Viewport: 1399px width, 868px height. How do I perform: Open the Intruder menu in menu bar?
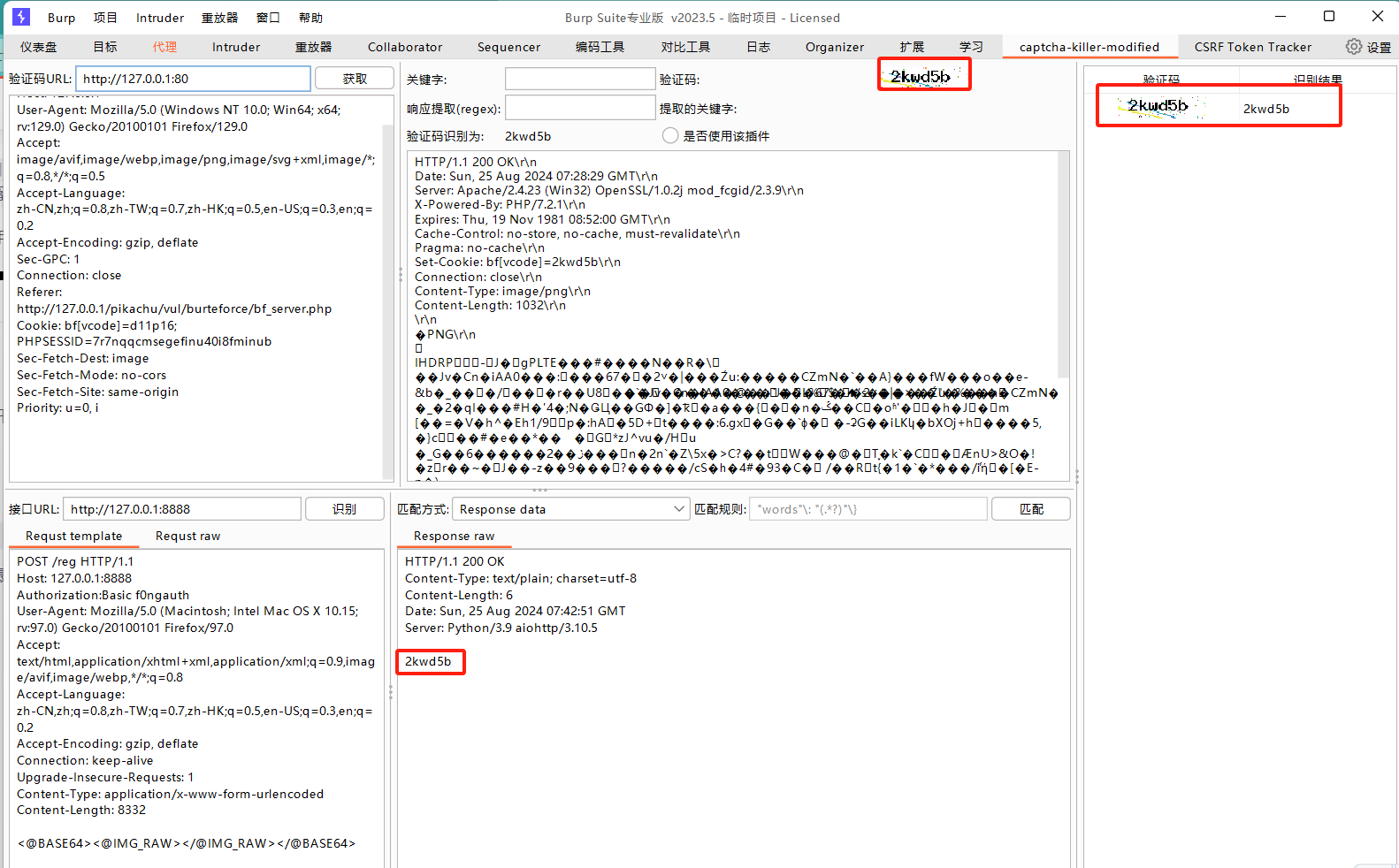click(x=160, y=18)
